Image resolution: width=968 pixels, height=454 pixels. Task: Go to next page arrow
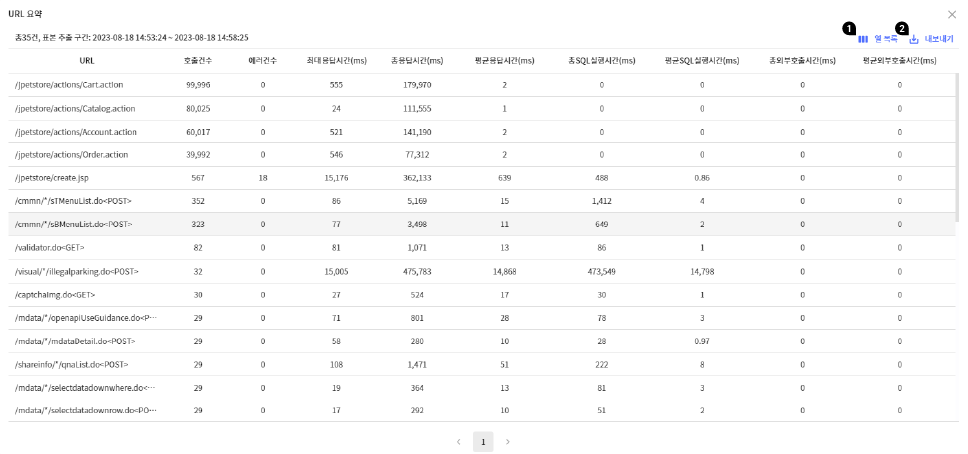pos(508,441)
